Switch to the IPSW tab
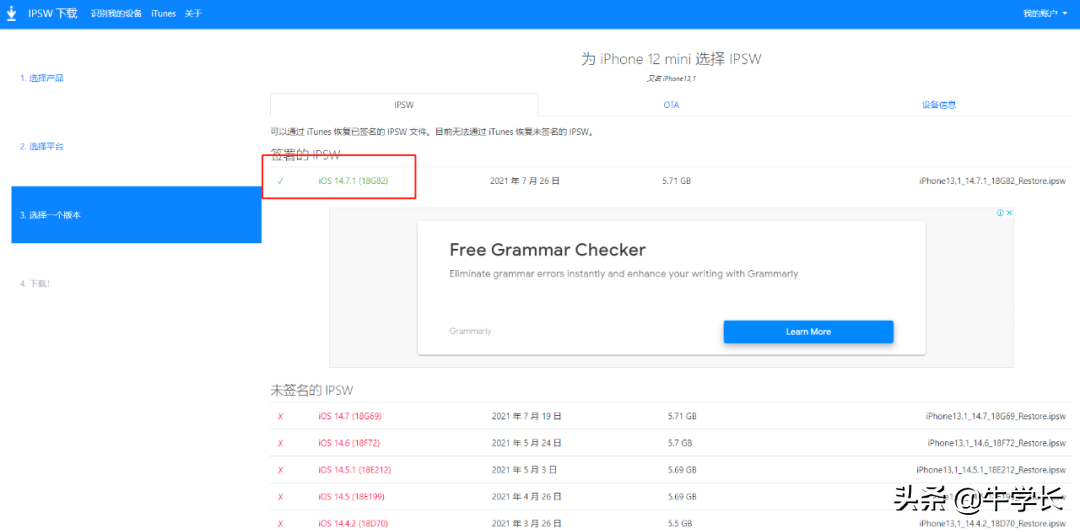Viewport: 1080px width, 529px height. coord(404,105)
